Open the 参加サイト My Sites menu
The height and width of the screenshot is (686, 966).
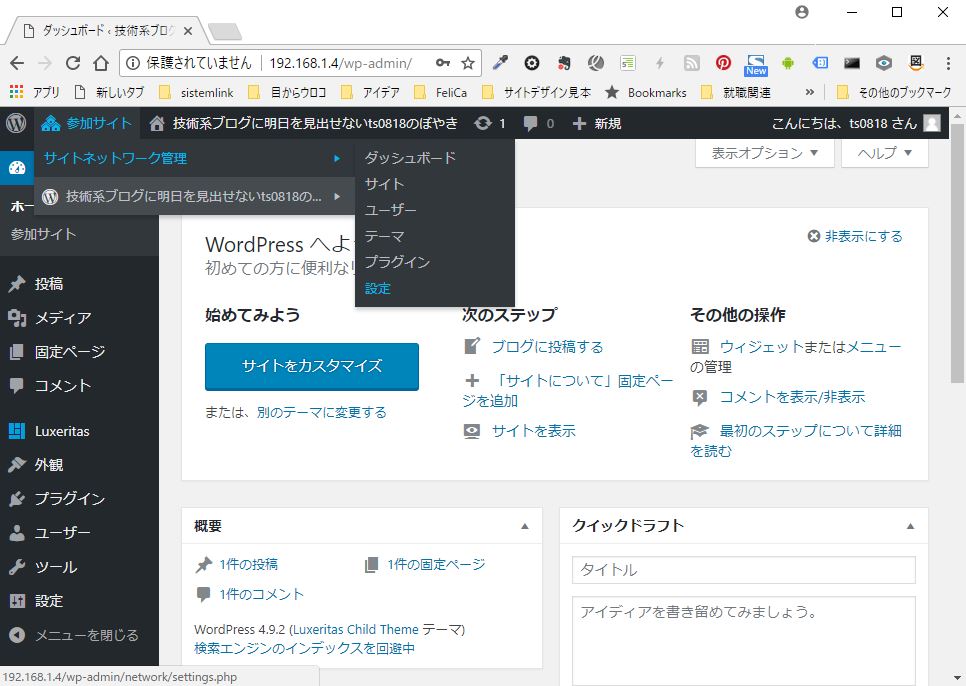(x=86, y=123)
